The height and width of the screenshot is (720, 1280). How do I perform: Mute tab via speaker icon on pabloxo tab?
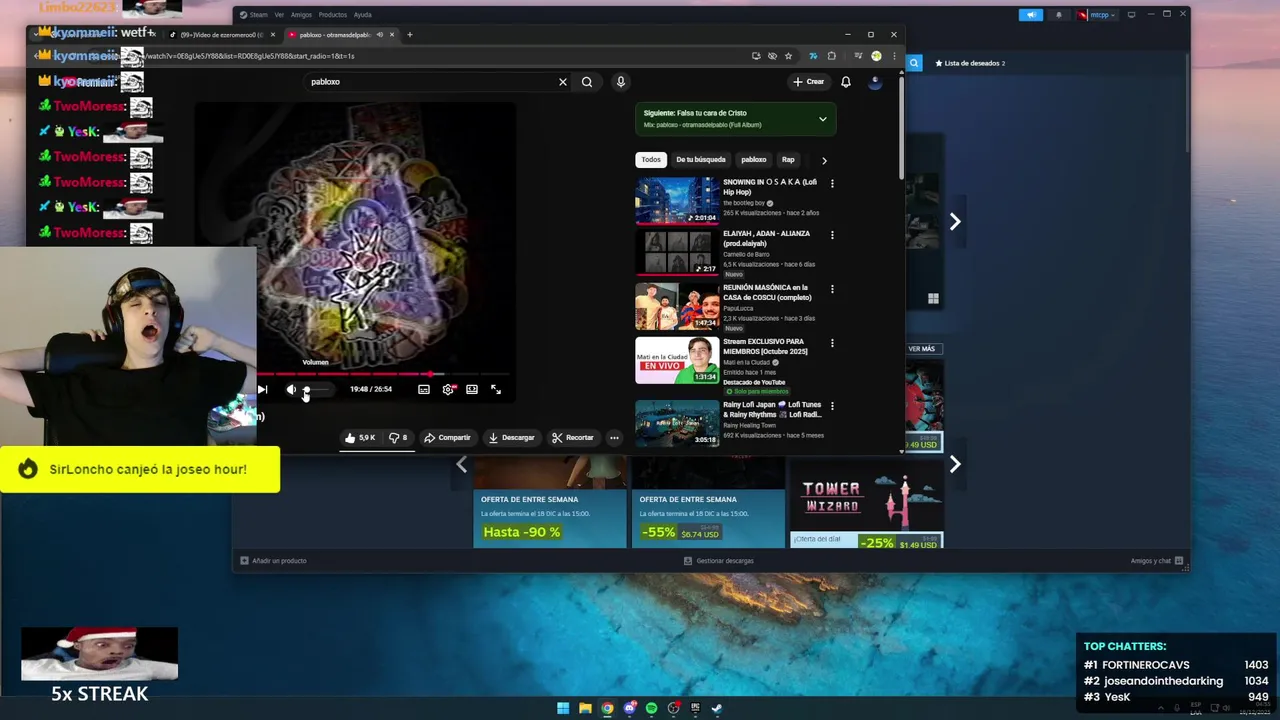pos(379,35)
